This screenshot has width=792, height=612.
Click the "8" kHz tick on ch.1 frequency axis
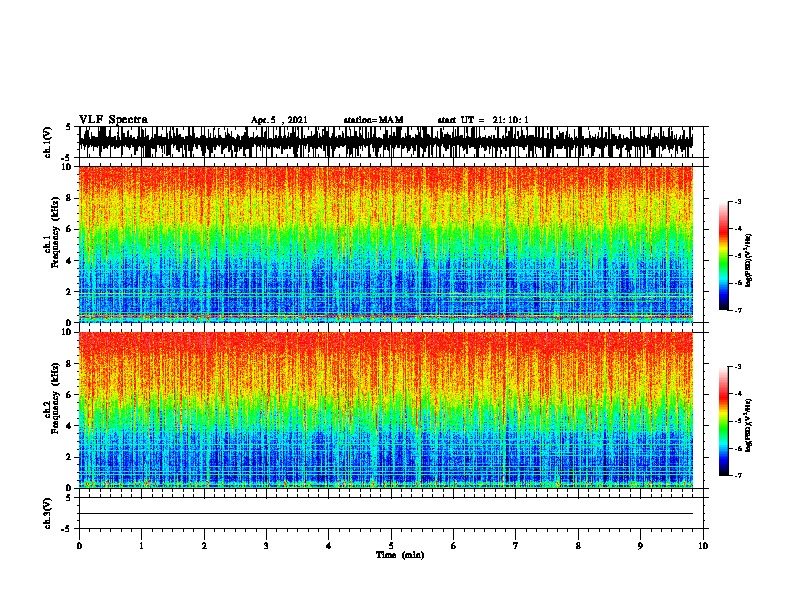click(69, 198)
